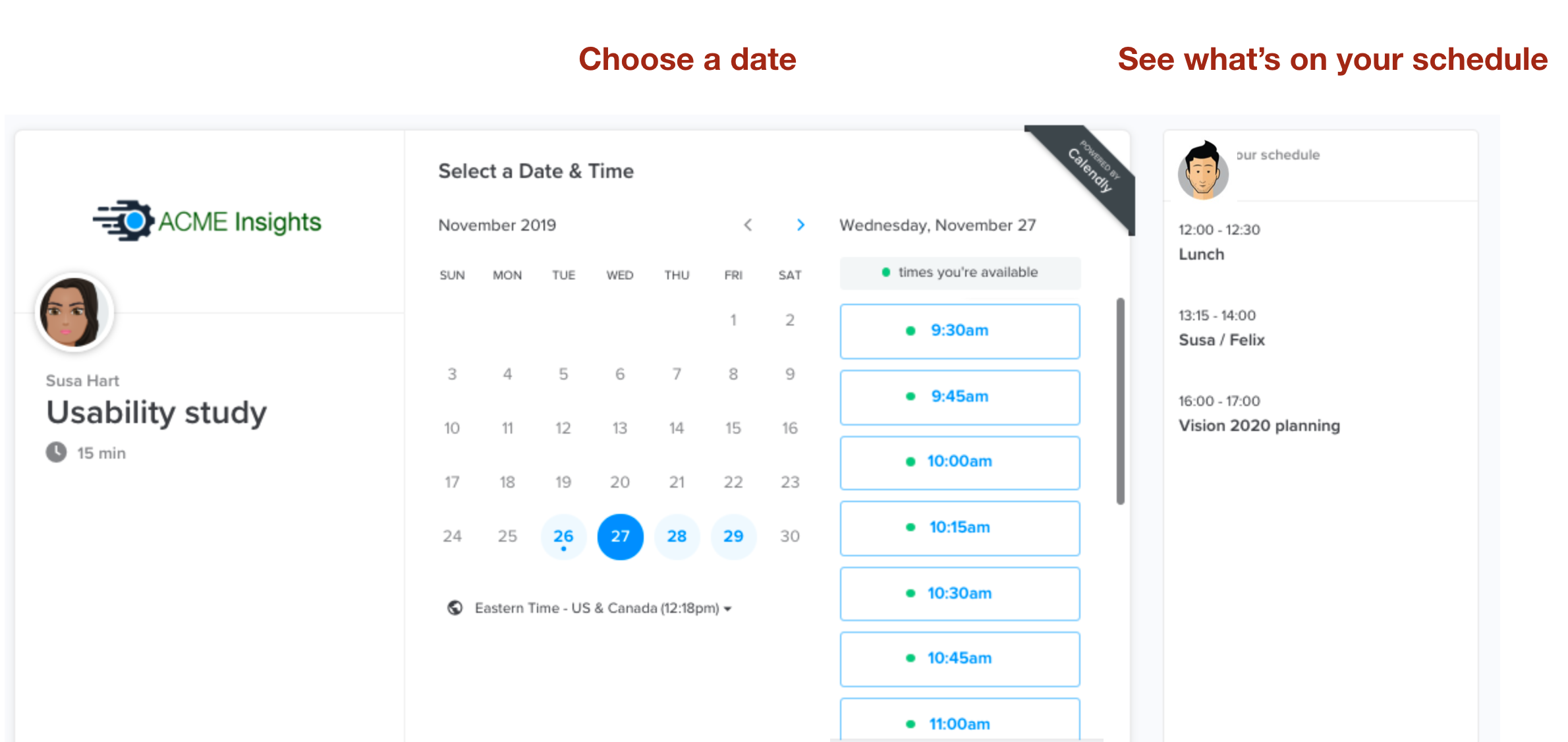
Task: Select Tuesday November 26 on calendar
Action: (x=562, y=536)
